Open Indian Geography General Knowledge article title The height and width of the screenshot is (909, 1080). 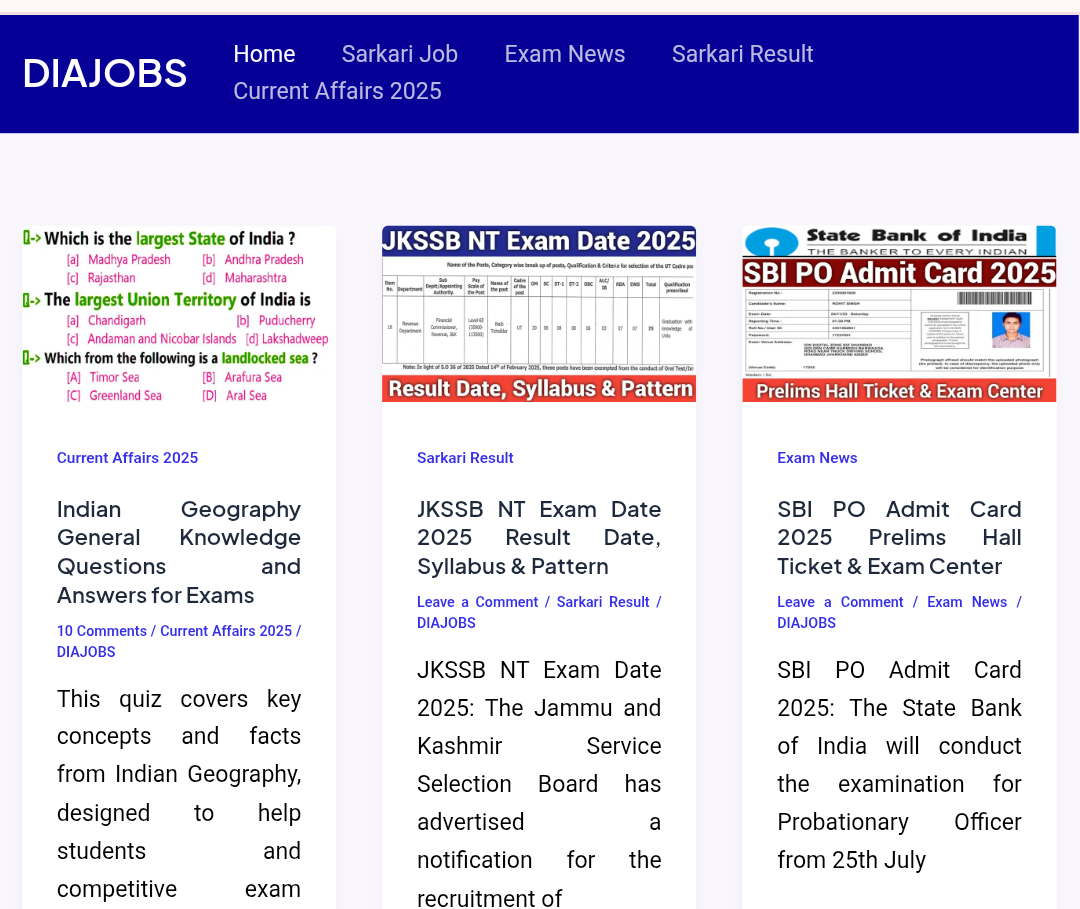[x=179, y=552]
